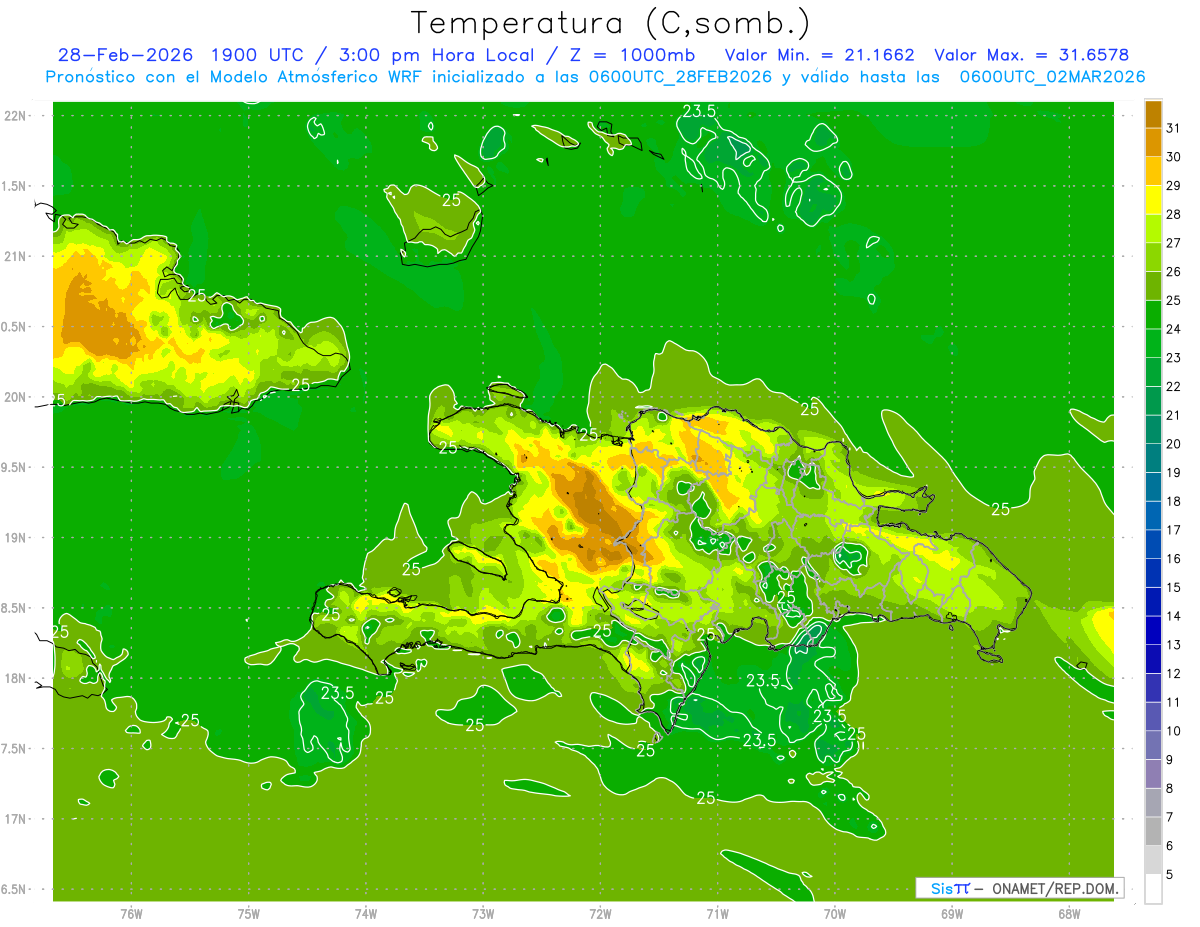Click the '74W' longitude axis label

pyautogui.click(x=366, y=914)
